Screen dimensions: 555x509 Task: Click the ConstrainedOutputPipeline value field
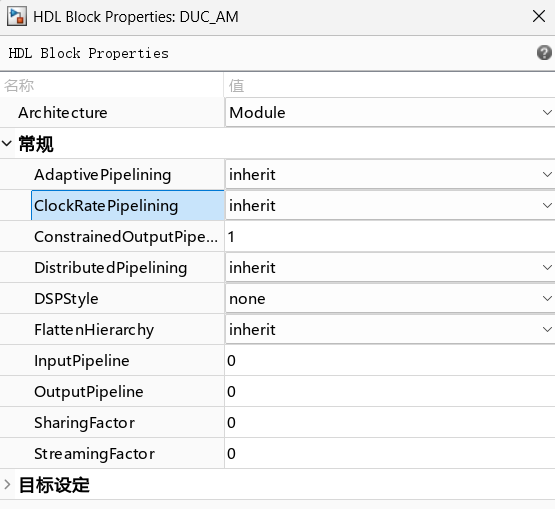(x=390, y=236)
